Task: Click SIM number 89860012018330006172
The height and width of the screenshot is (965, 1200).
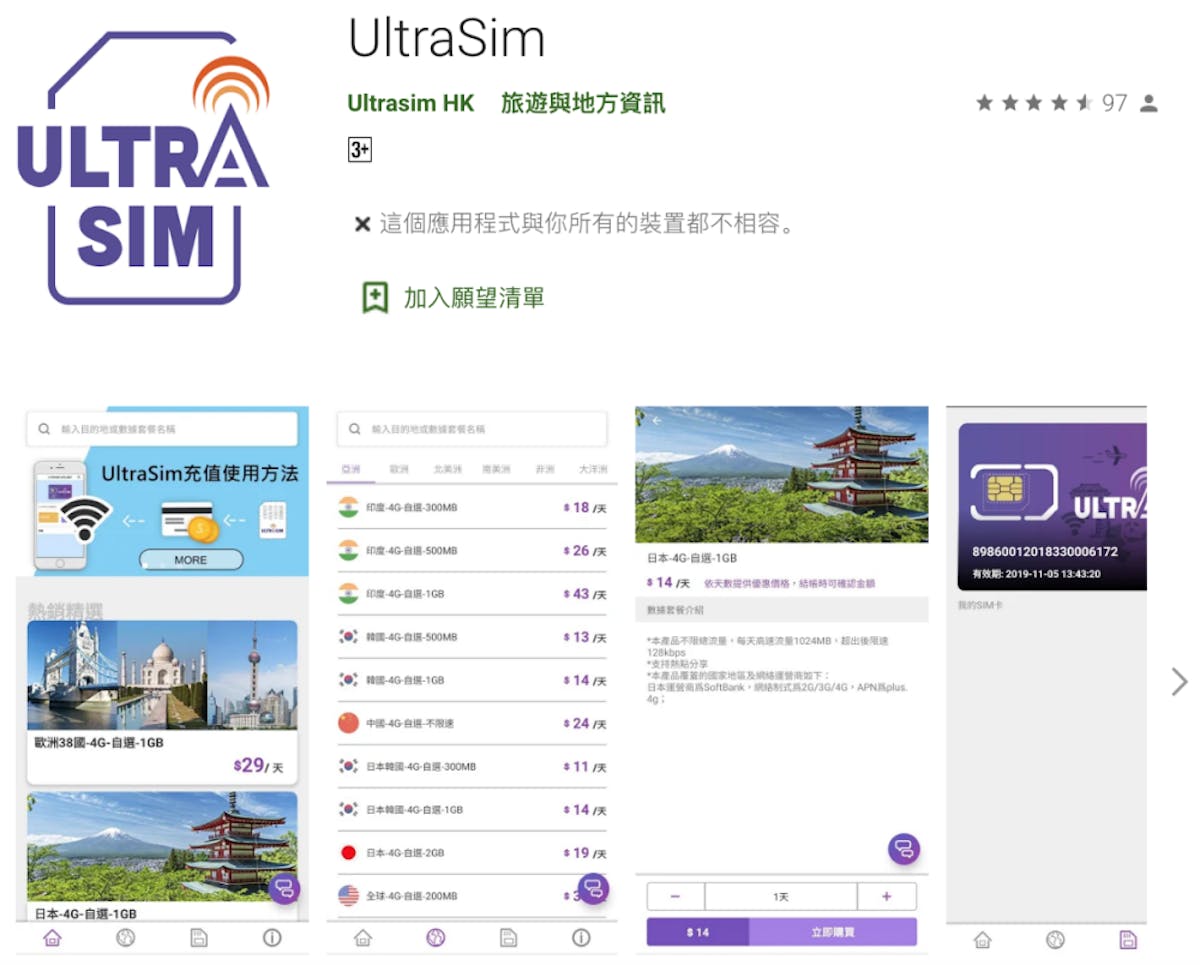Action: pyautogui.click(x=1045, y=551)
